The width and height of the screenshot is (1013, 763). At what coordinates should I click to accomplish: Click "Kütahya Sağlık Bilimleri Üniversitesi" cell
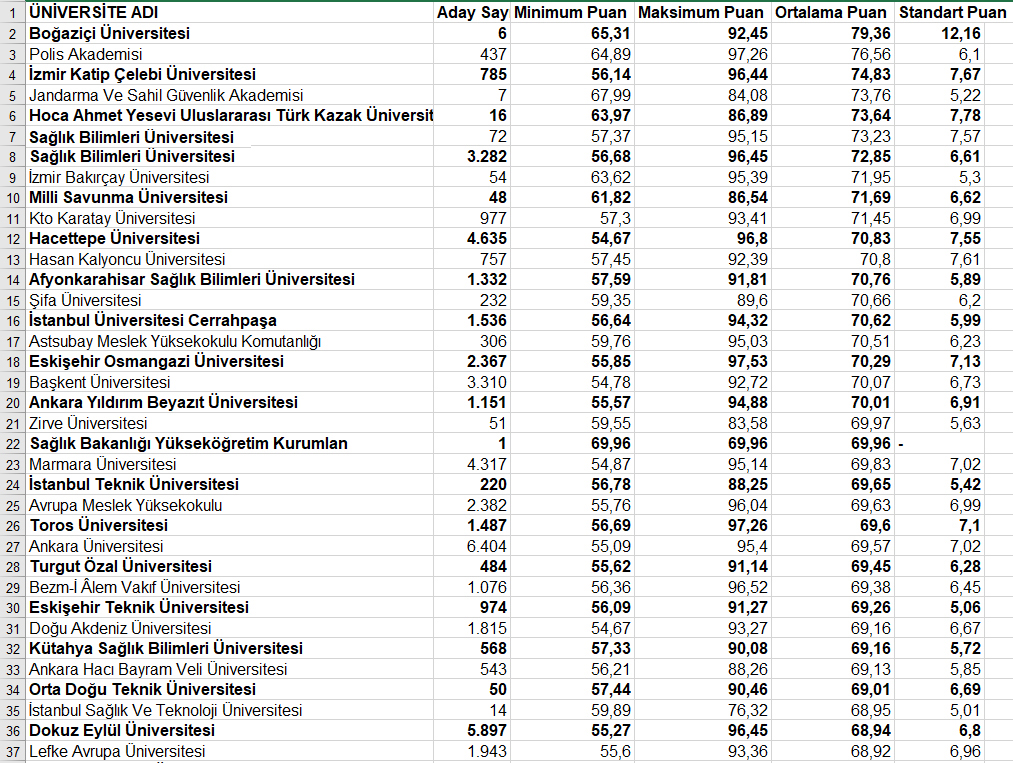pos(230,649)
